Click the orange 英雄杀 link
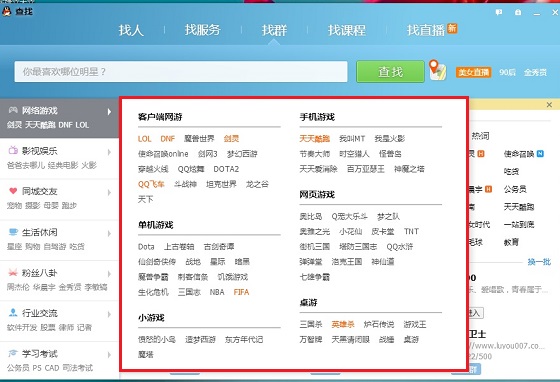560x382 pixels. tap(343, 324)
